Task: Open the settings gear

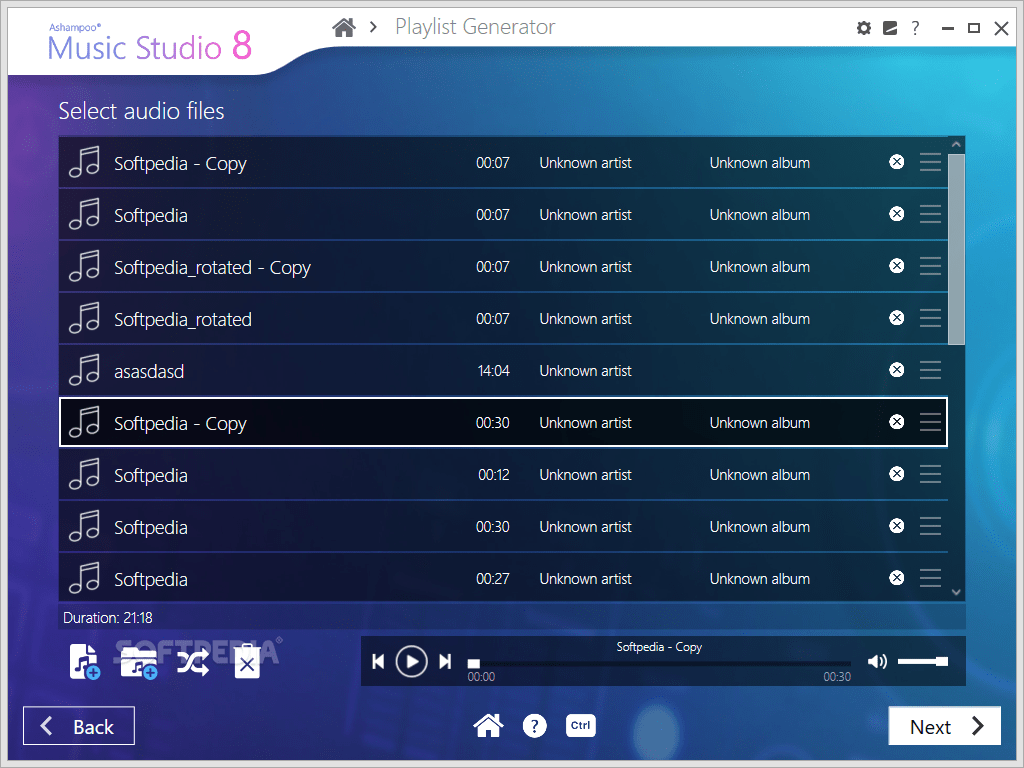Action: (863, 28)
